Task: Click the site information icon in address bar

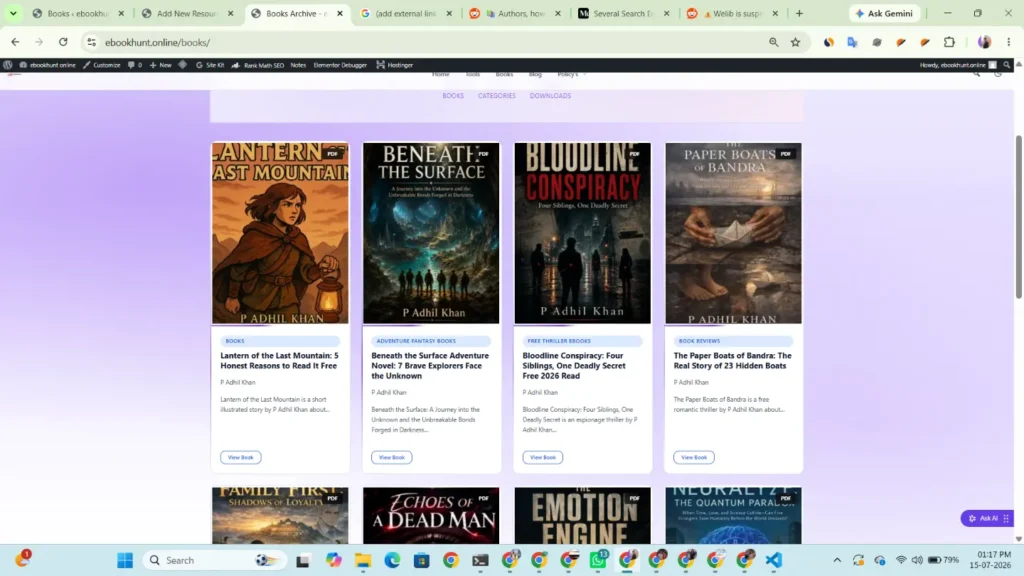Action: pyautogui.click(x=91, y=42)
